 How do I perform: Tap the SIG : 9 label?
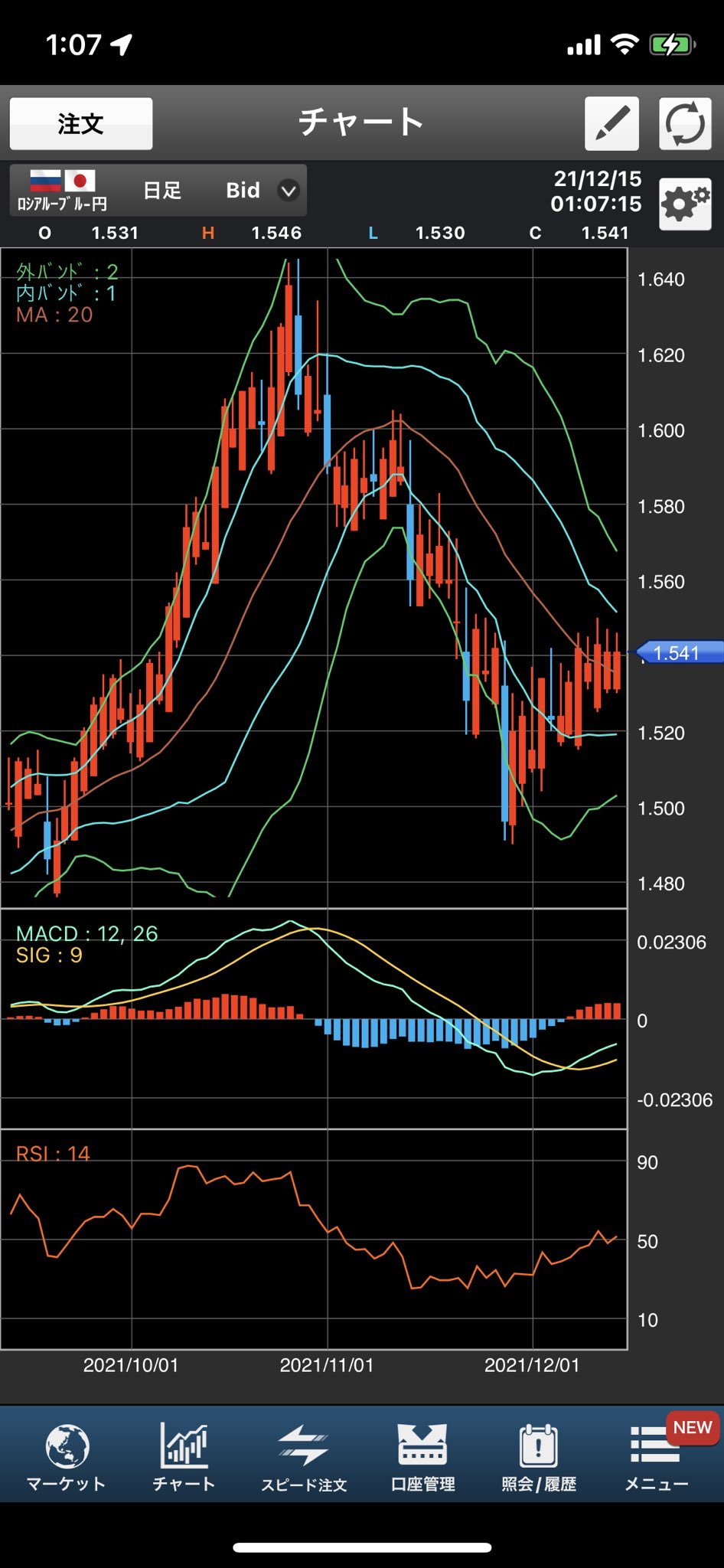tap(49, 955)
